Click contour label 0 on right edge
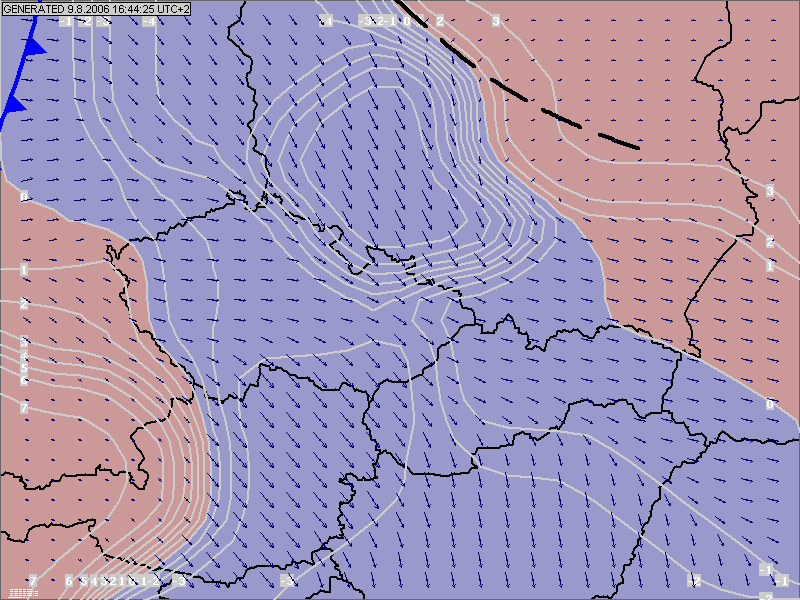Viewport: 800px width, 600px height. pyautogui.click(x=770, y=404)
